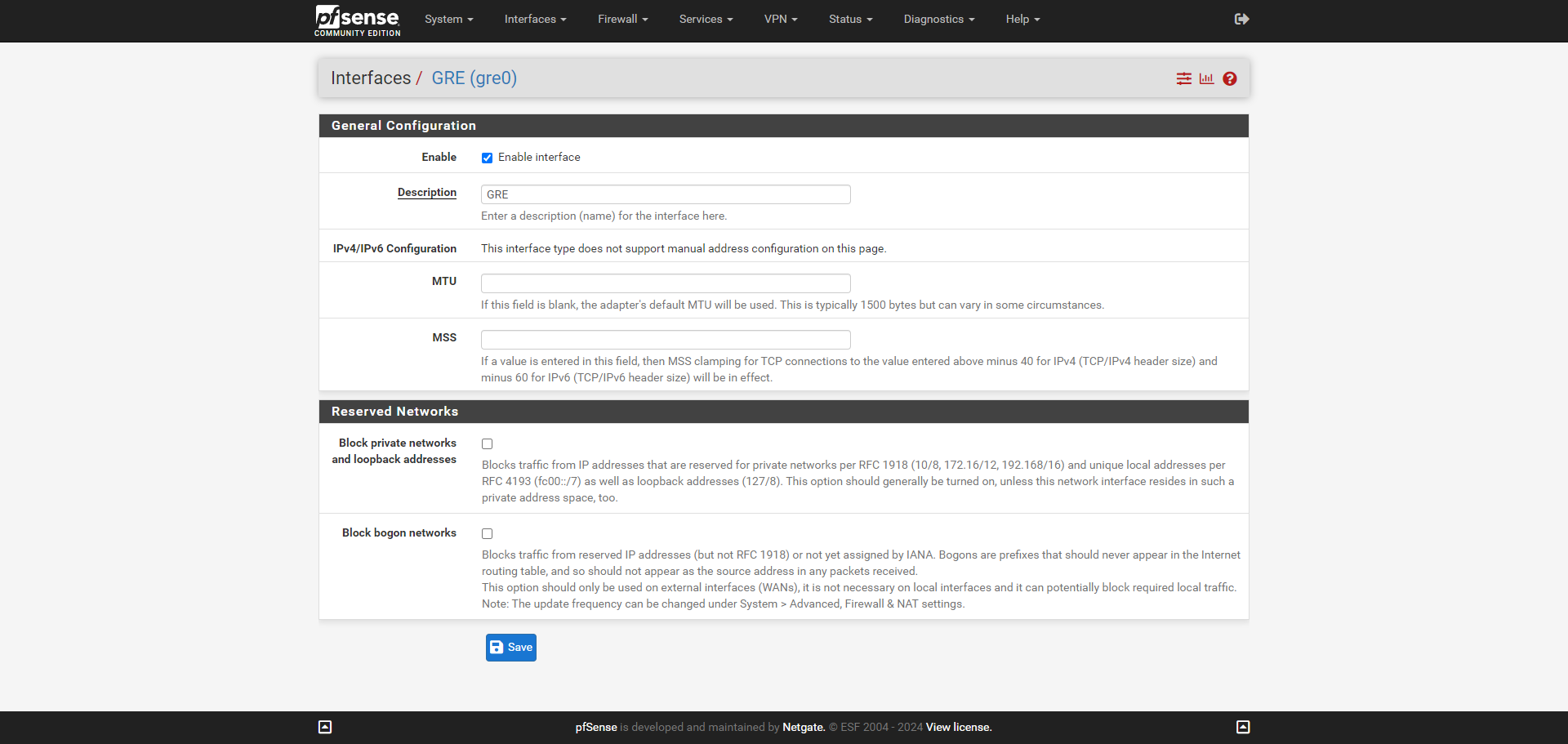
Task: Click the Description field containing GRE
Action: 666,194
